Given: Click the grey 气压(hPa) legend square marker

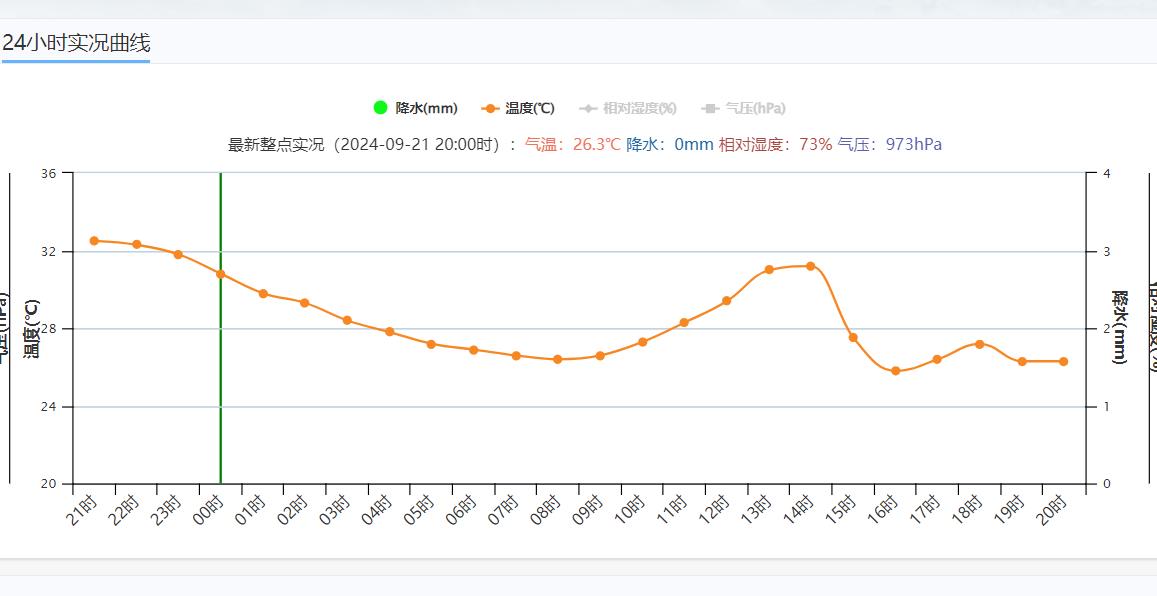Looking at the screenshot, I should 711,108.
